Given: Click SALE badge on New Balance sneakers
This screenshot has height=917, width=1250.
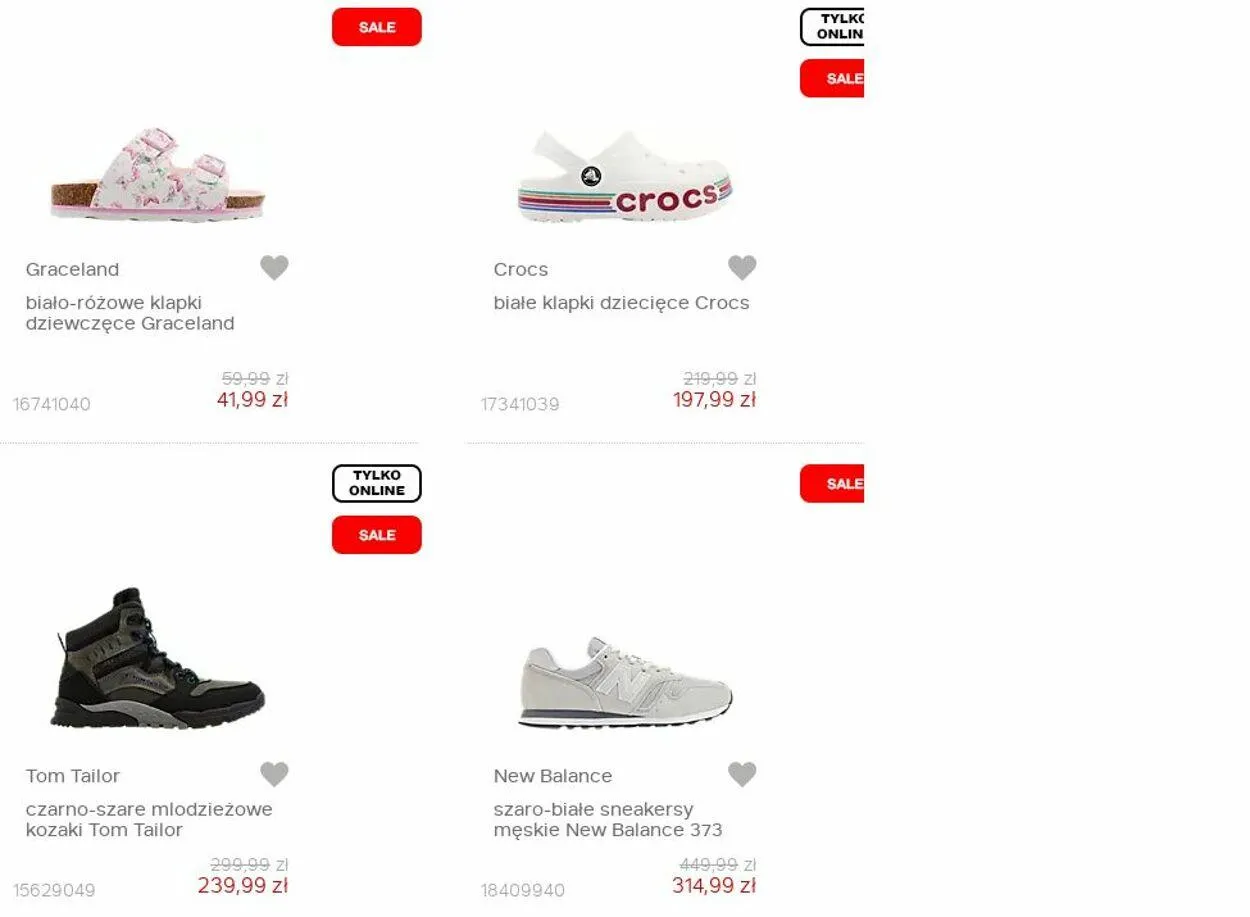Looking at the screenshot, I should click(x=832, y=484).
